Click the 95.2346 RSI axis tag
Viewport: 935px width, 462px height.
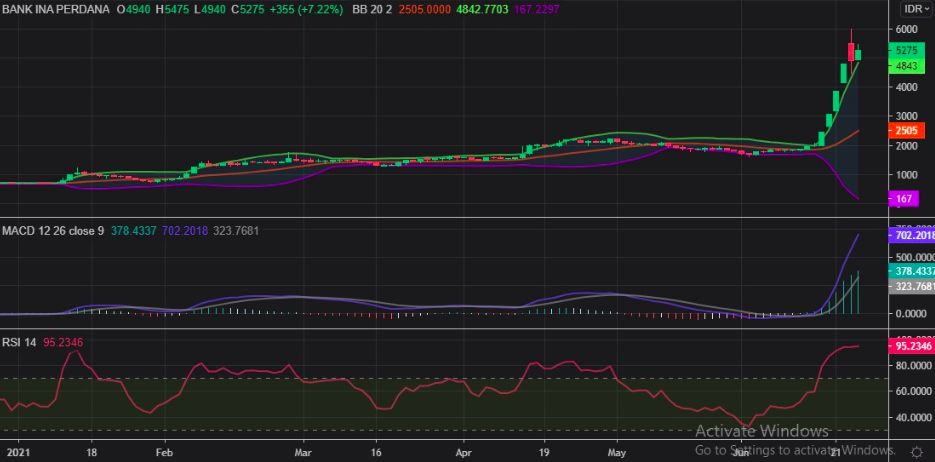(x=911, y=346)
